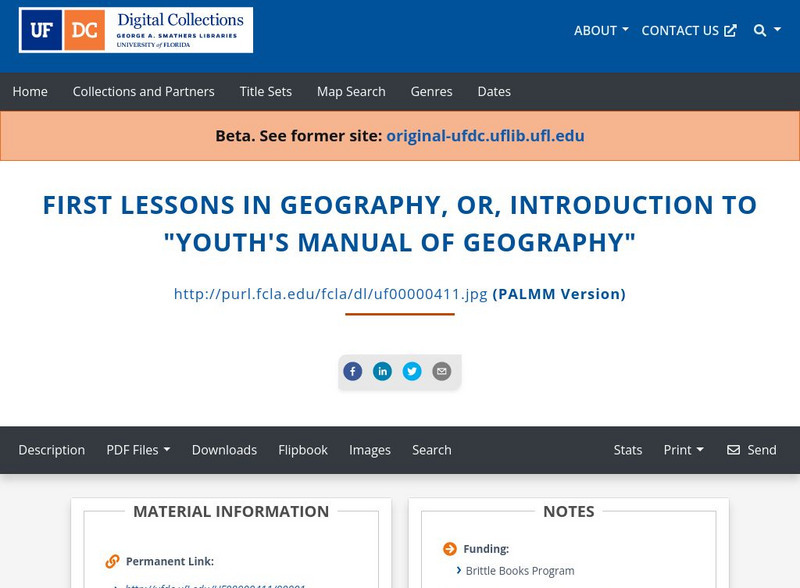Share the page on Facebook
The image size is (800, 588).
click(x=352, y=371)
